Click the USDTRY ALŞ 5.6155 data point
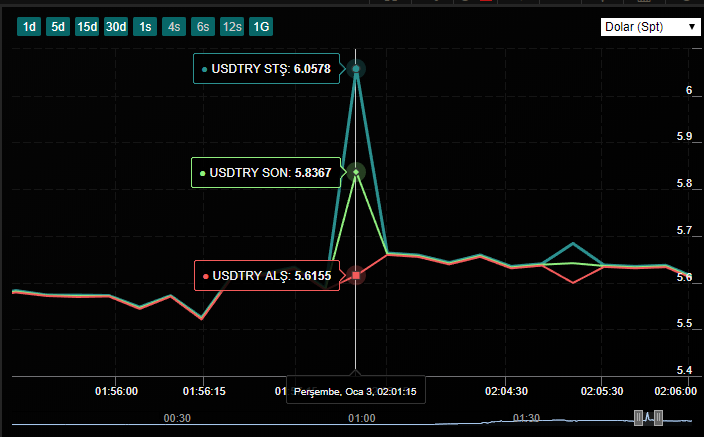The height and width of the screenshot is (437, 704). [x=356, y=275]
